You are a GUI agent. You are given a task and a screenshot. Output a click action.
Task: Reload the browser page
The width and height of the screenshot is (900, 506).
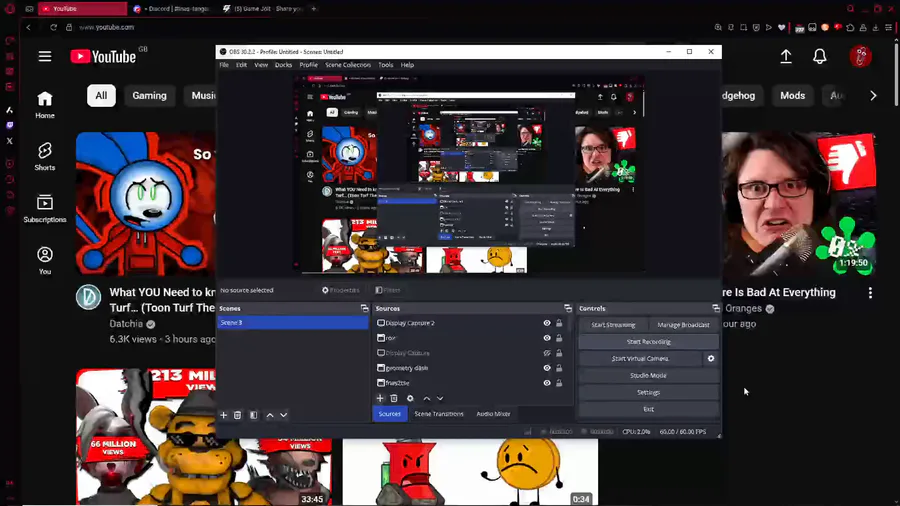click(x=53, y=27)
